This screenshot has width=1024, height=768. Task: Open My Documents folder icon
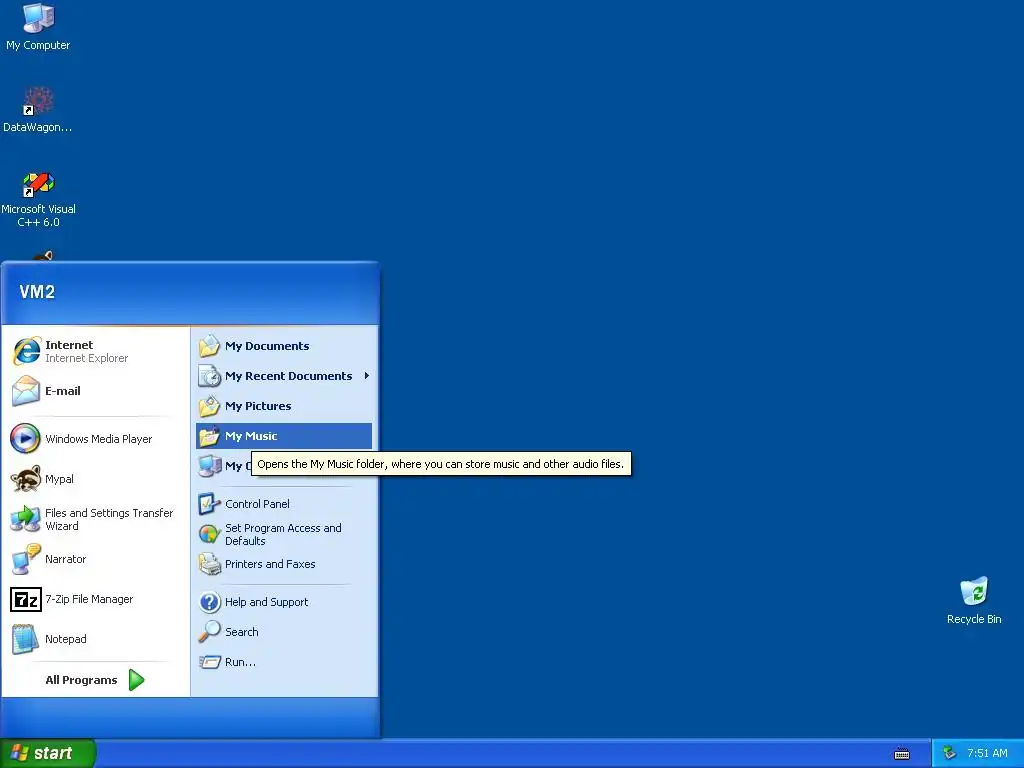coord(210,345)
